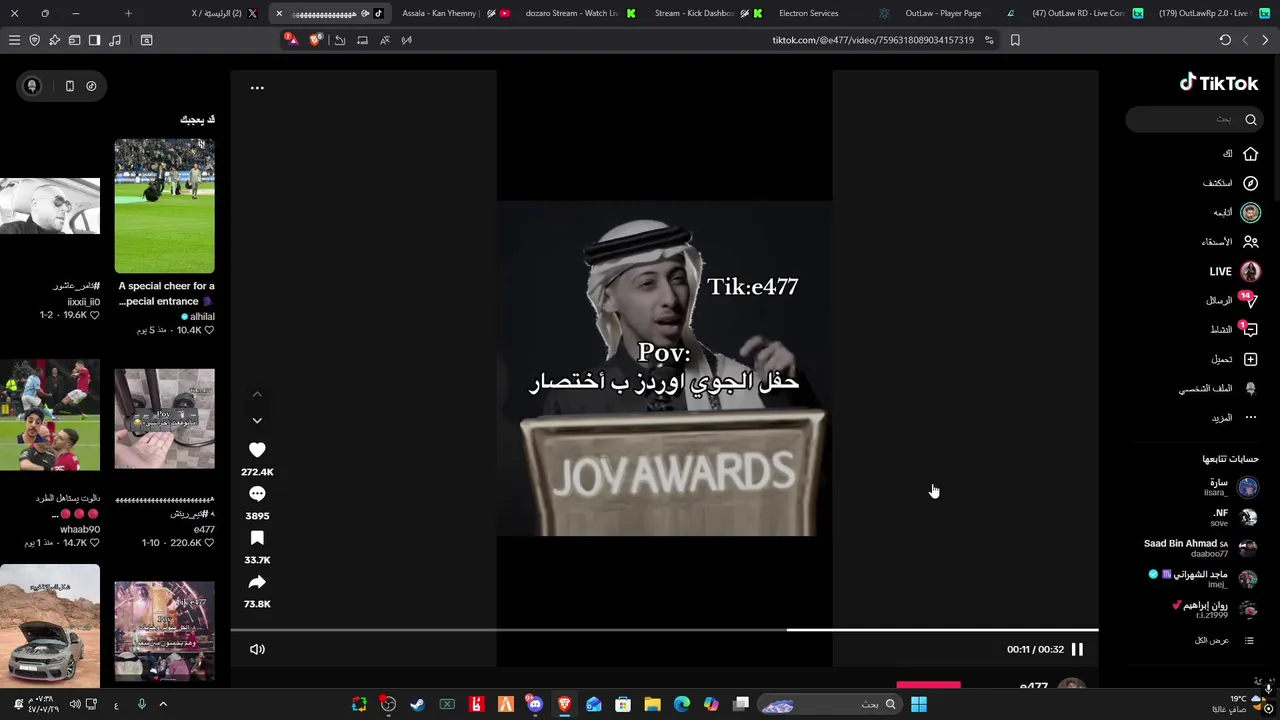The image size is (1280, 720).
Task: Open the Brave Shields lion icon
Action: 315,40
